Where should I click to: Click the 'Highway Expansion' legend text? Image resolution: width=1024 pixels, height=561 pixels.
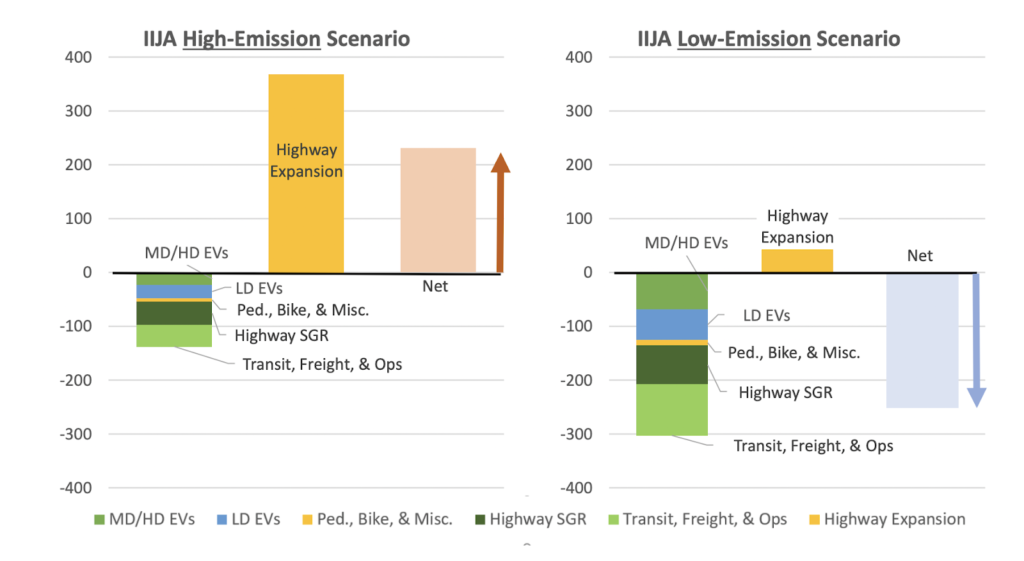click(x=895, y=520)
